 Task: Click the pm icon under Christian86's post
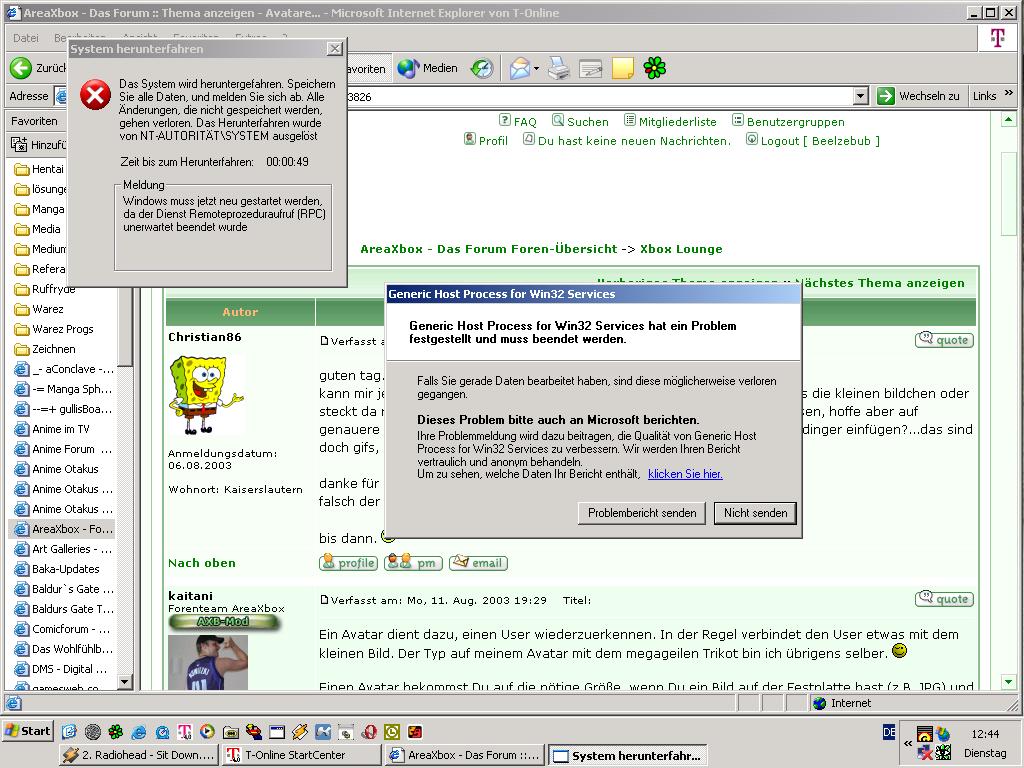(x=413, y=563)
